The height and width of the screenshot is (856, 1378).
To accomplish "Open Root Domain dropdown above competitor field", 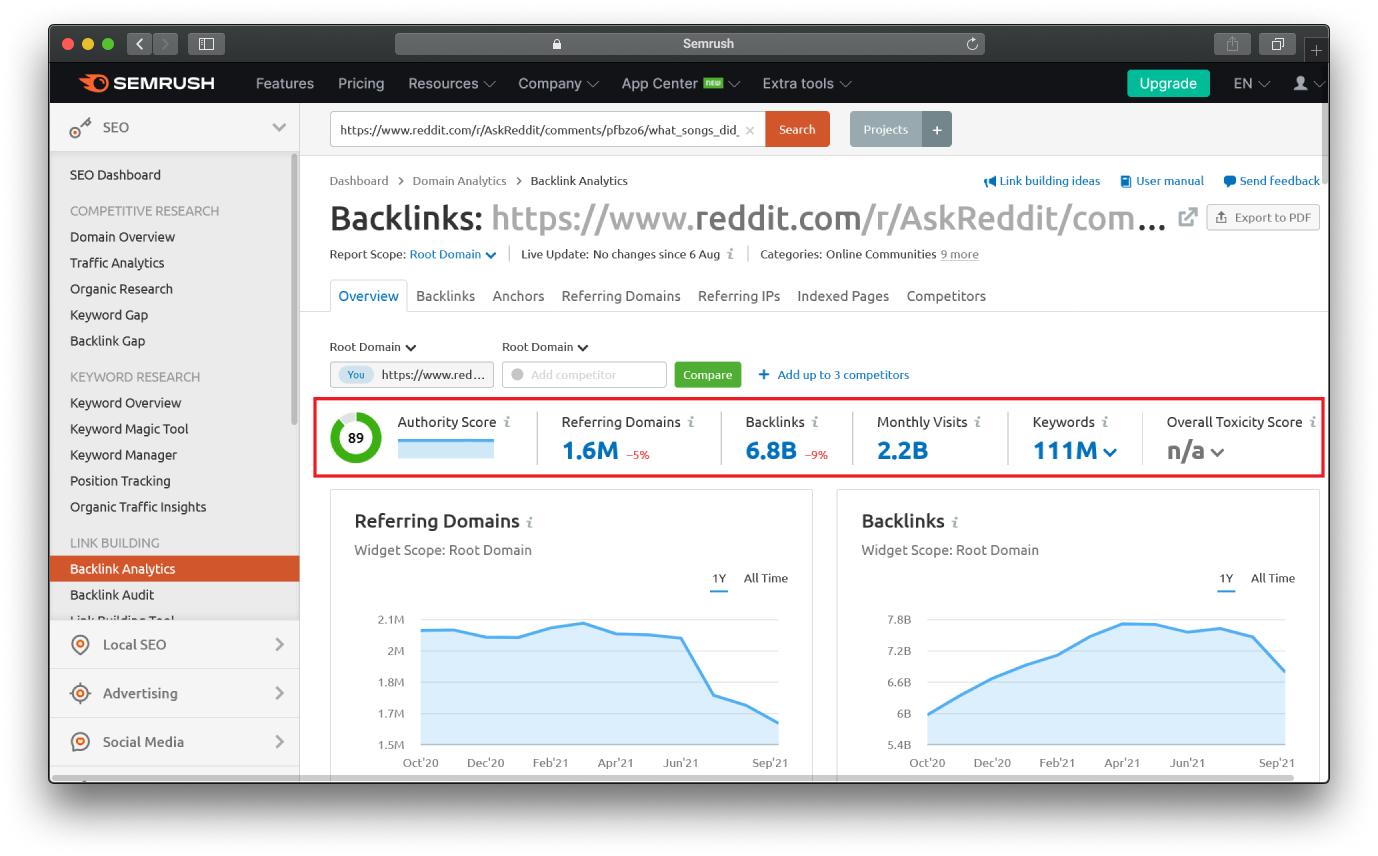I will [545, 347].
